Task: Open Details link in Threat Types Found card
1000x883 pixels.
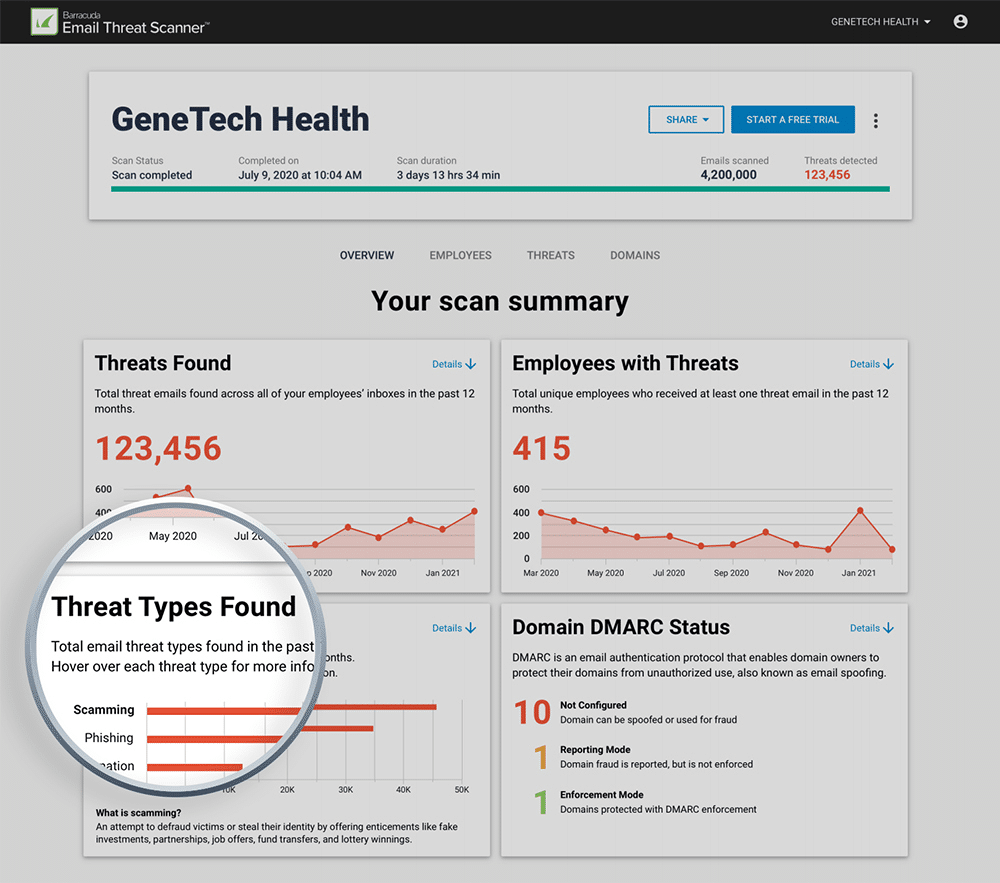Action: tap(453, 628)
